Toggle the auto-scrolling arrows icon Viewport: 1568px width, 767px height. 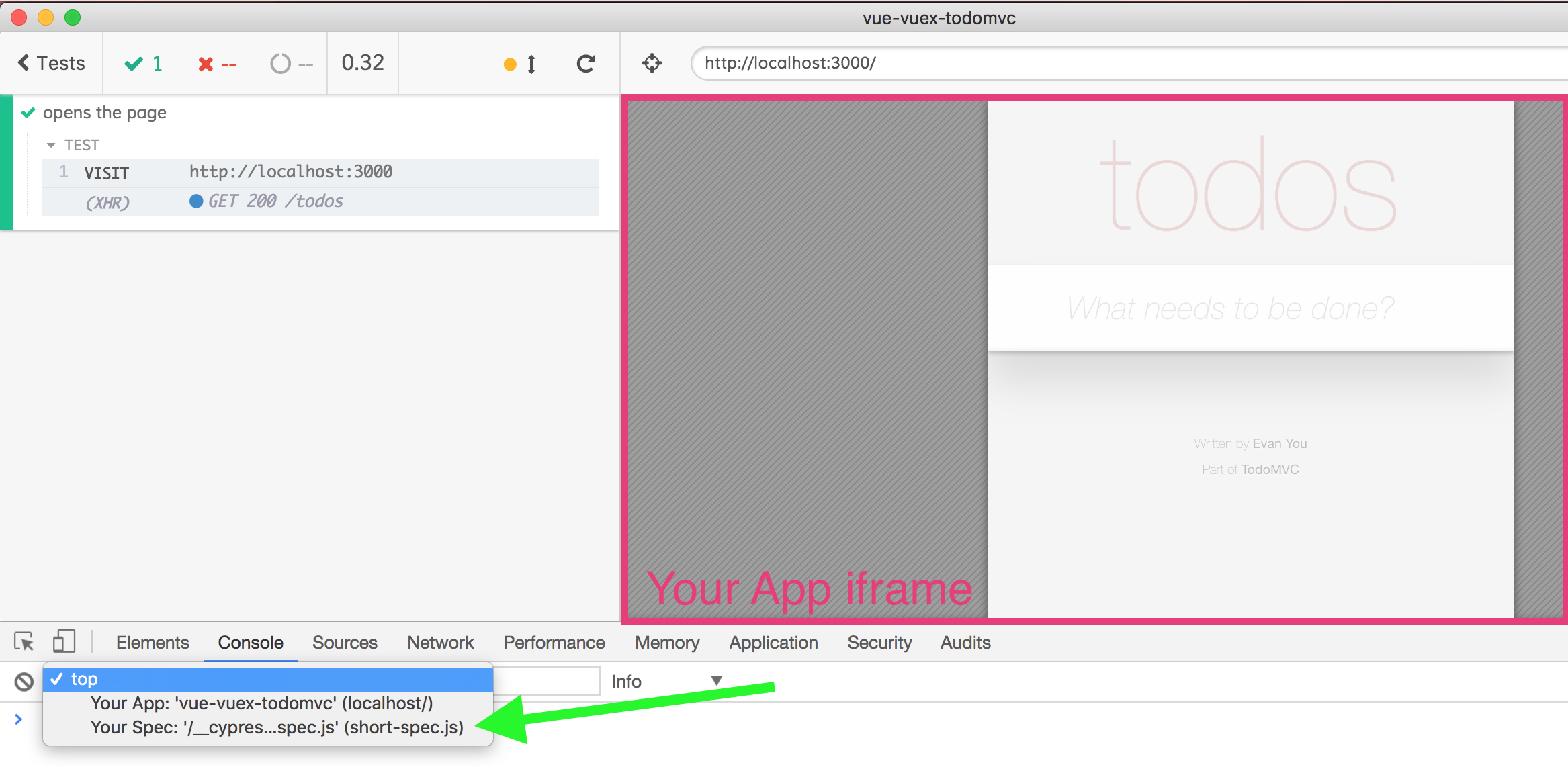point(531,64)
